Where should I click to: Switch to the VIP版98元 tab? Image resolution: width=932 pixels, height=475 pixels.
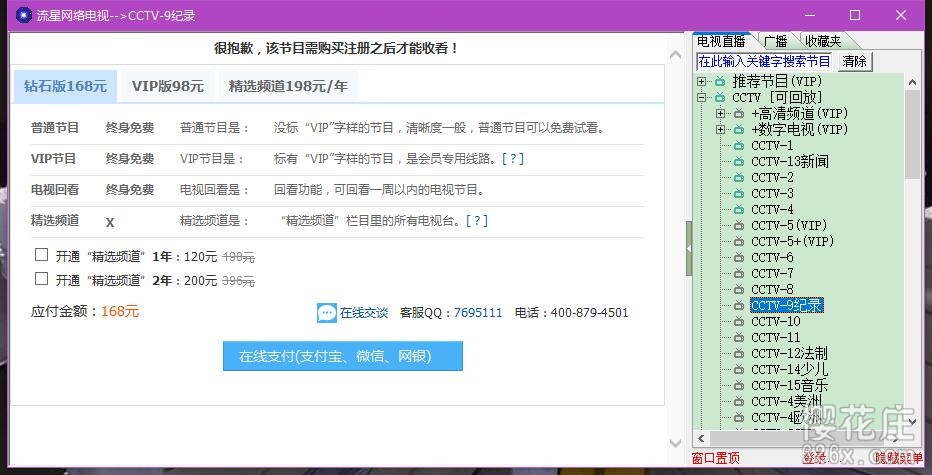(x=168, y=86)
